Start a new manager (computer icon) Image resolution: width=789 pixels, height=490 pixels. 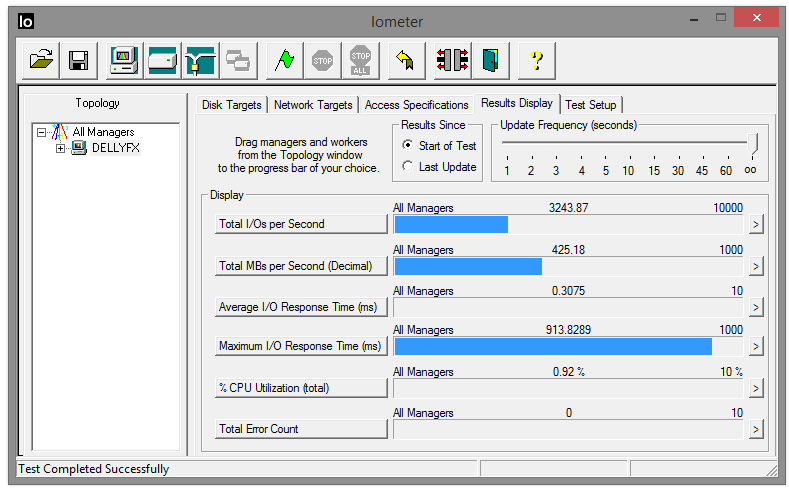click(x=124, y=60)
